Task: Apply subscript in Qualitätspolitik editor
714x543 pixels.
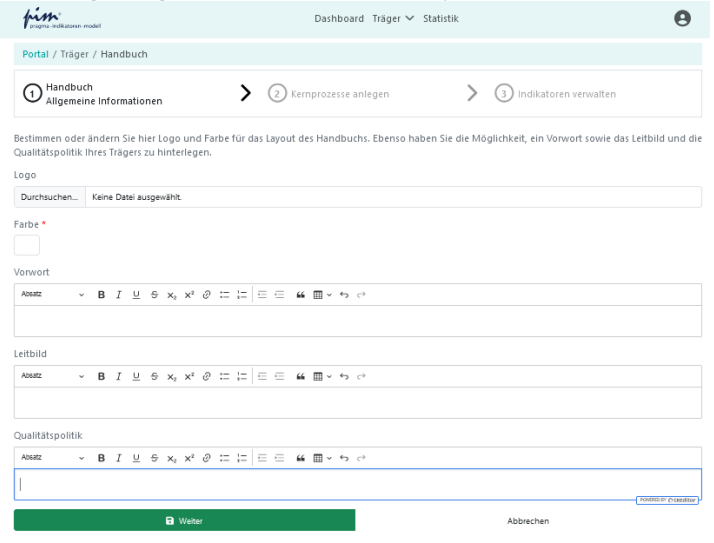Action: (x=171, y=457)
